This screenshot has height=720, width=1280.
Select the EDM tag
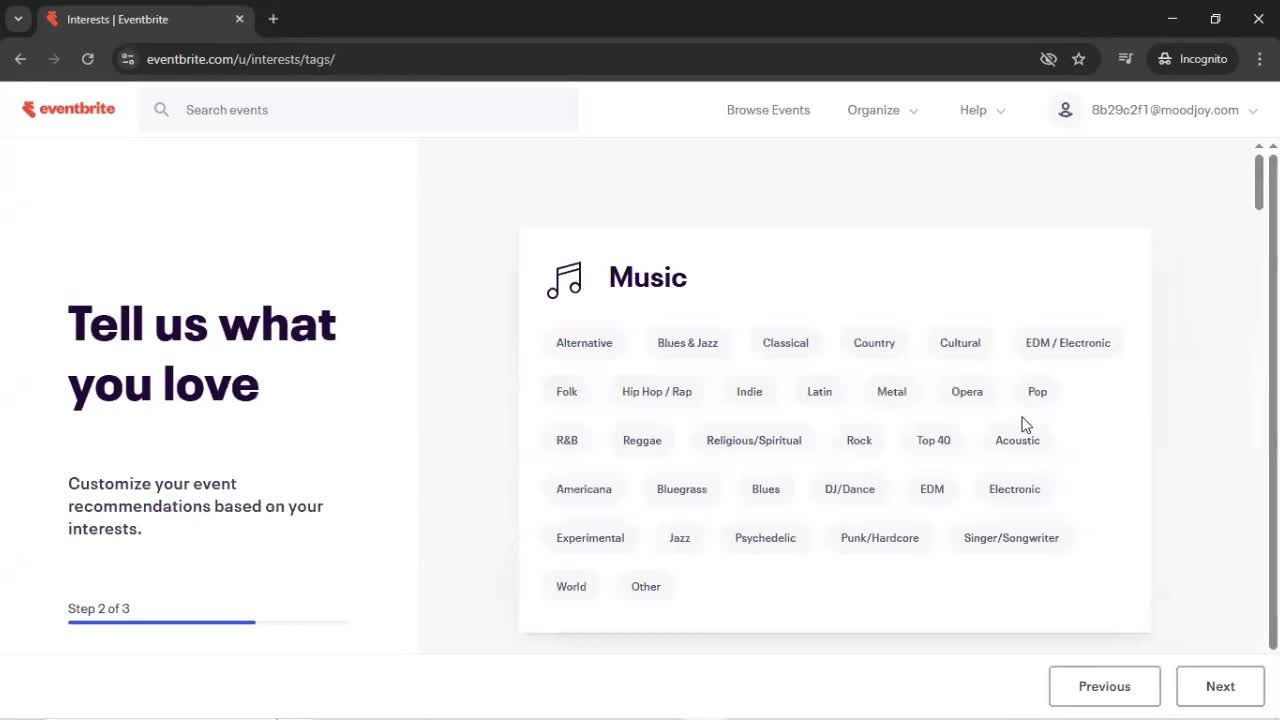click(932, 489)
